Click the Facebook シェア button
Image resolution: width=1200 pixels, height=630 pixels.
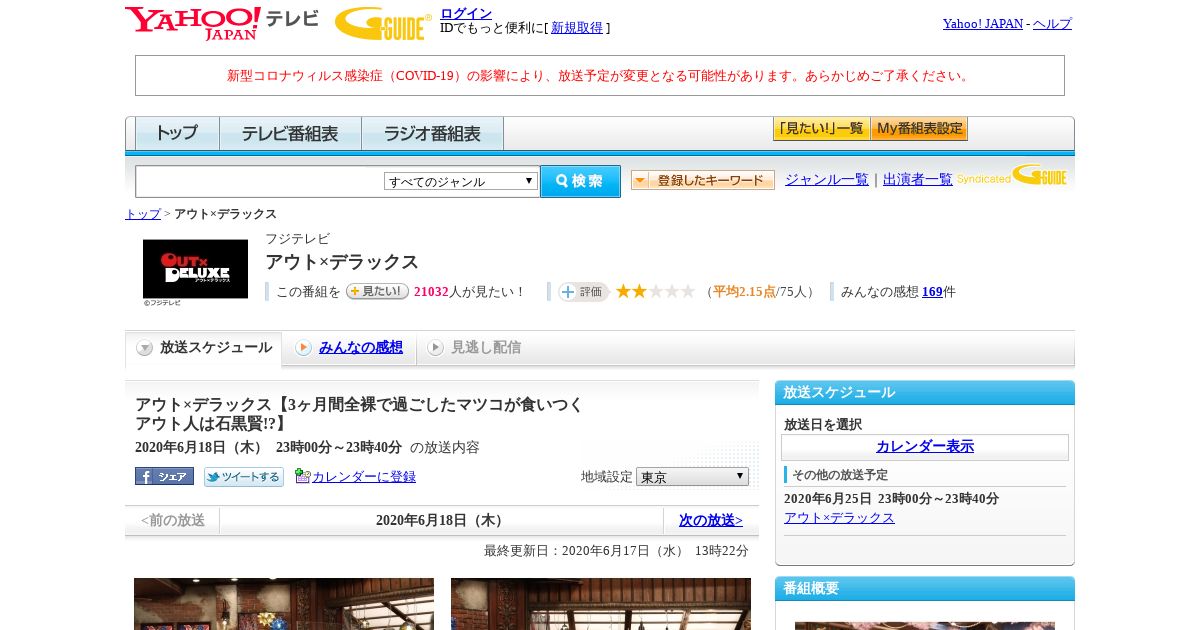(164, 477)
